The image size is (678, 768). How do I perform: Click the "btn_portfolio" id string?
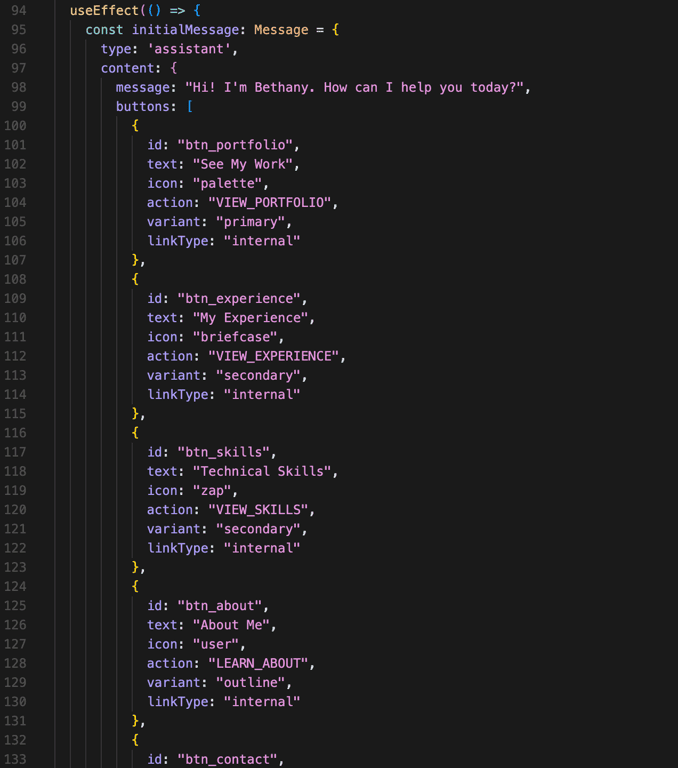point(235,145)
